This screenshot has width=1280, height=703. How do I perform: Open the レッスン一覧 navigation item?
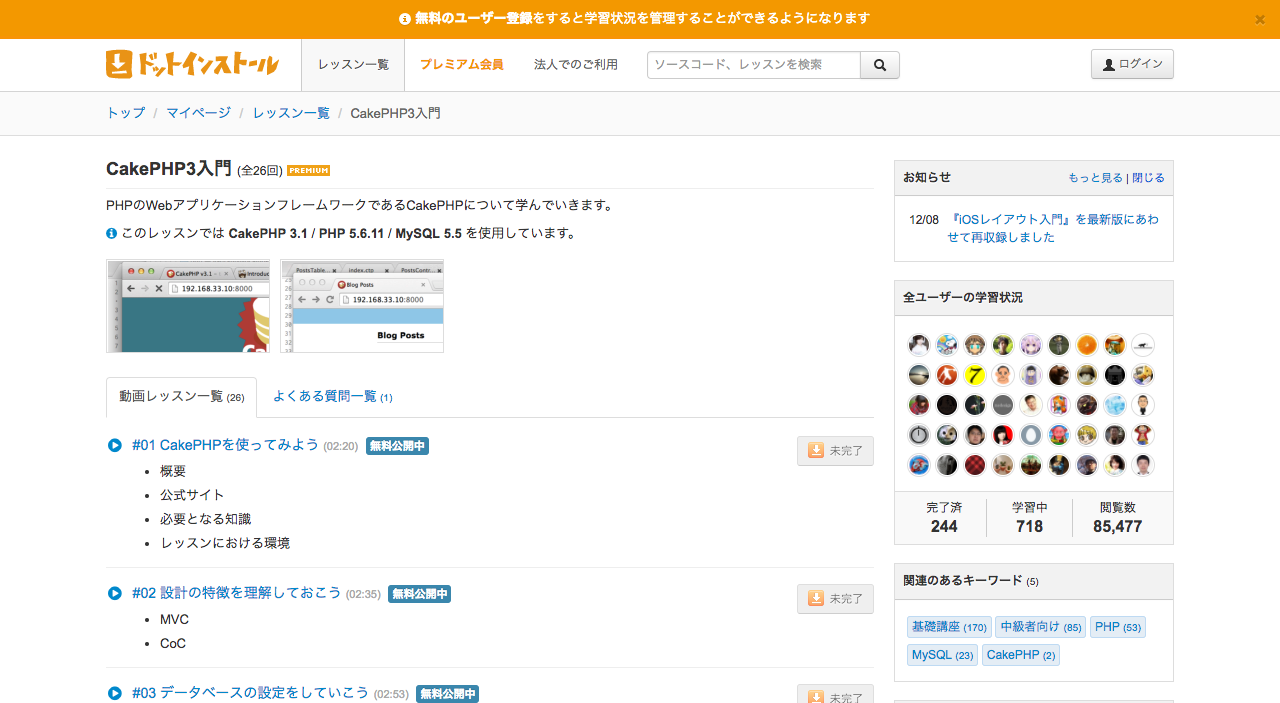(x=353, y=65)
